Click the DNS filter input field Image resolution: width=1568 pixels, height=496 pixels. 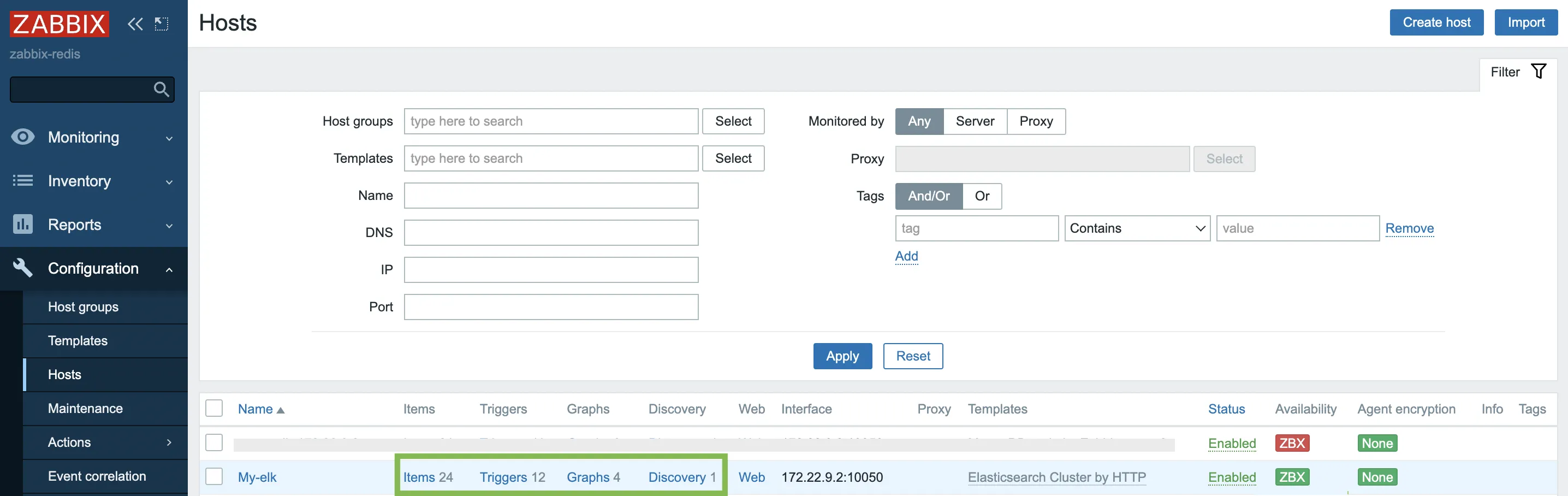[x=551, y=233]
